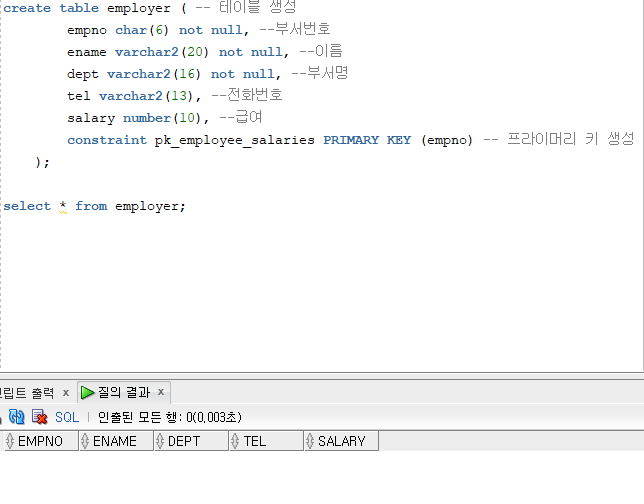644x504 pixels.
Task: Sort by the SALARY column header
Action: 341,441
